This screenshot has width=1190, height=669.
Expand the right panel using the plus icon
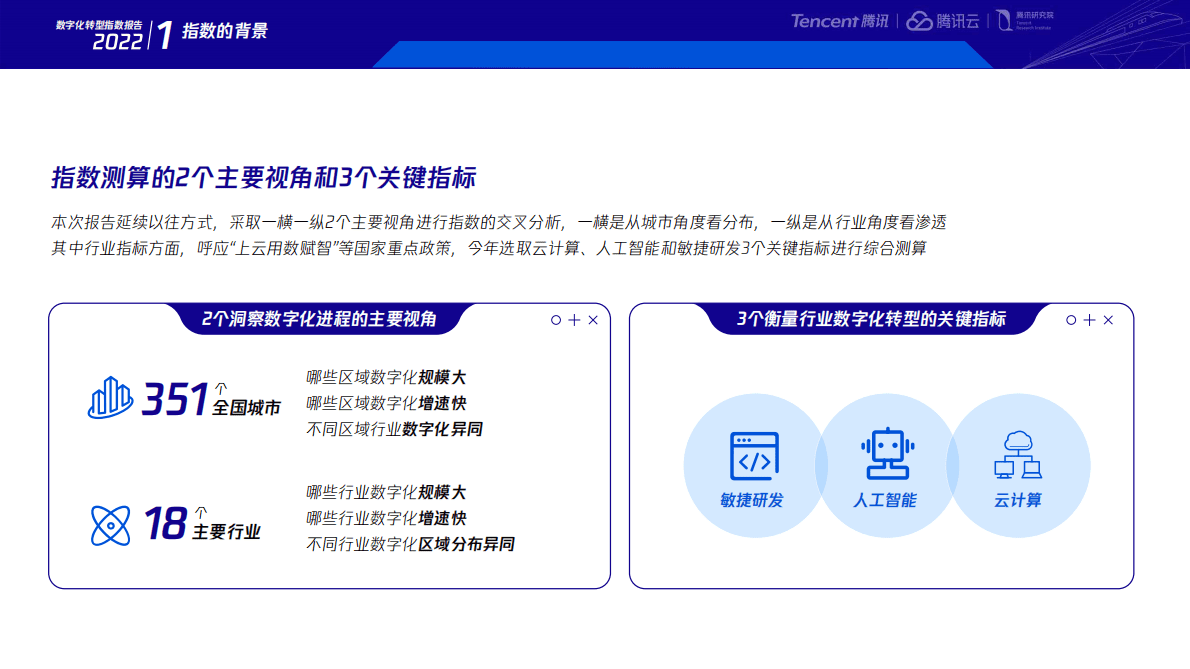pos(1088,320)
